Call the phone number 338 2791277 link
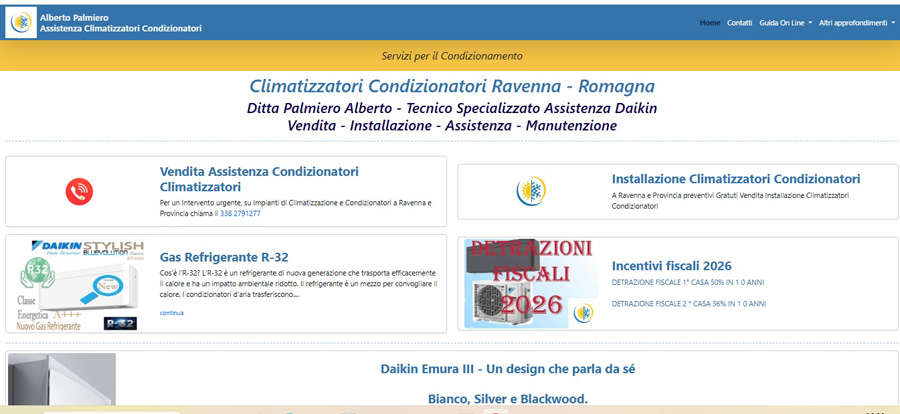Viewport: 900px width, 414px height. tap(240, 214)
